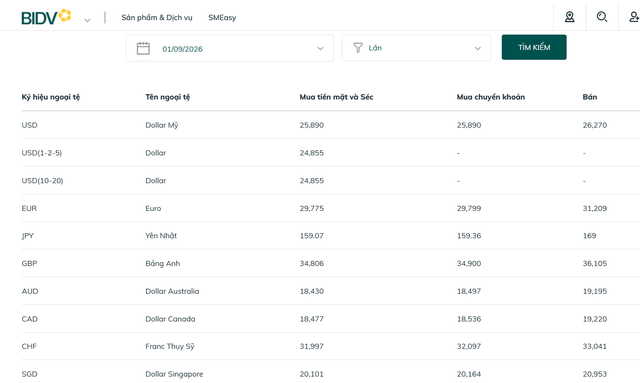
Task: Select the USD sell rate 26,270
Action: point(595,125)
